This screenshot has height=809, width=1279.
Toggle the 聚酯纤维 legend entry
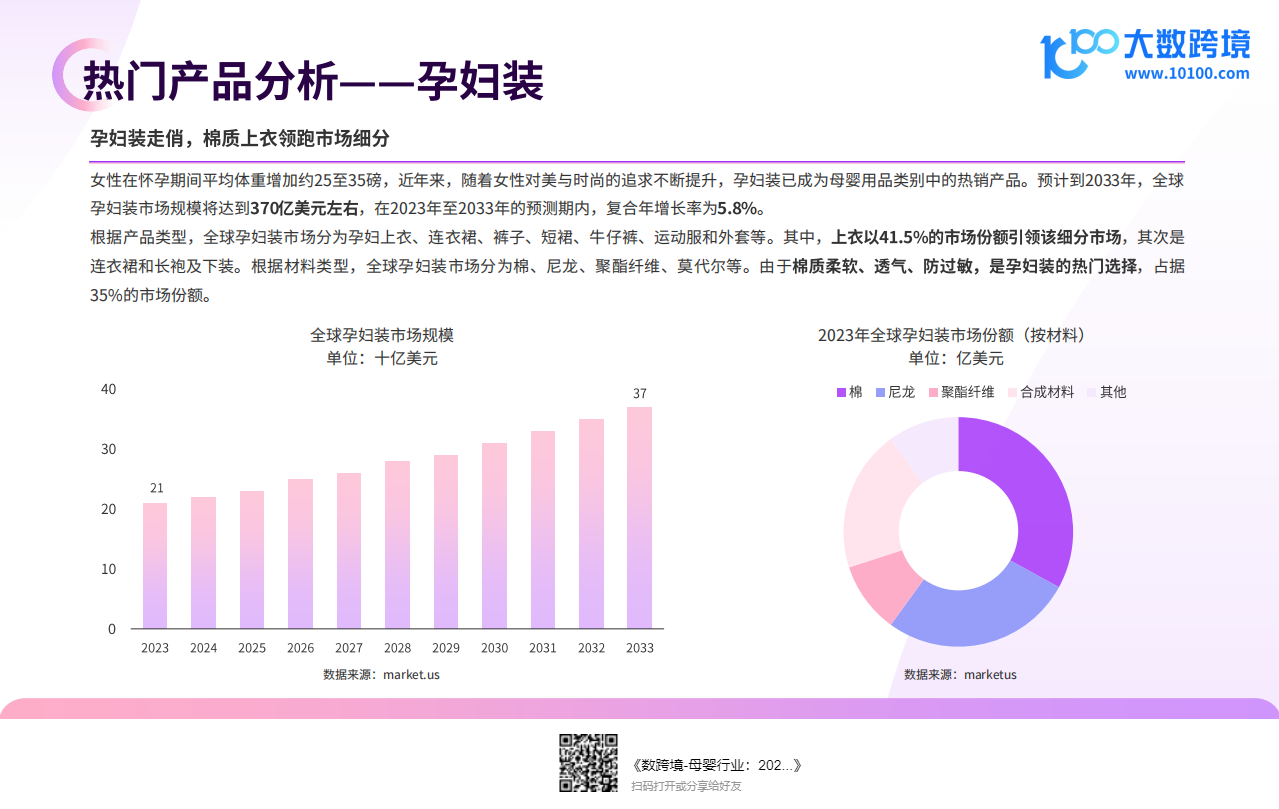pos(961,393)
